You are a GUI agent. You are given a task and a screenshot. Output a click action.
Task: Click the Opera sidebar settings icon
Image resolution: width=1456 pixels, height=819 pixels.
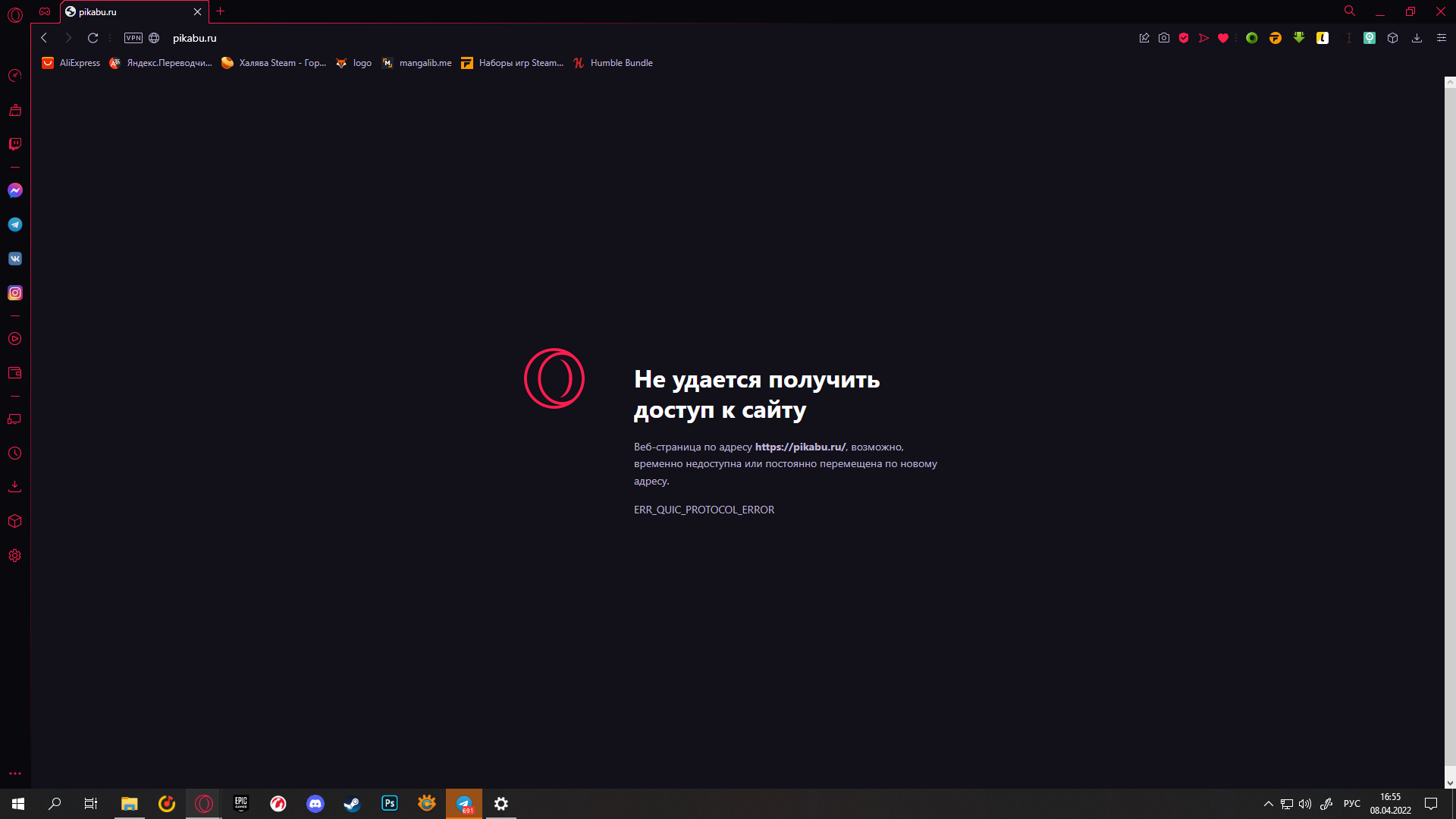tap(14, 555)
